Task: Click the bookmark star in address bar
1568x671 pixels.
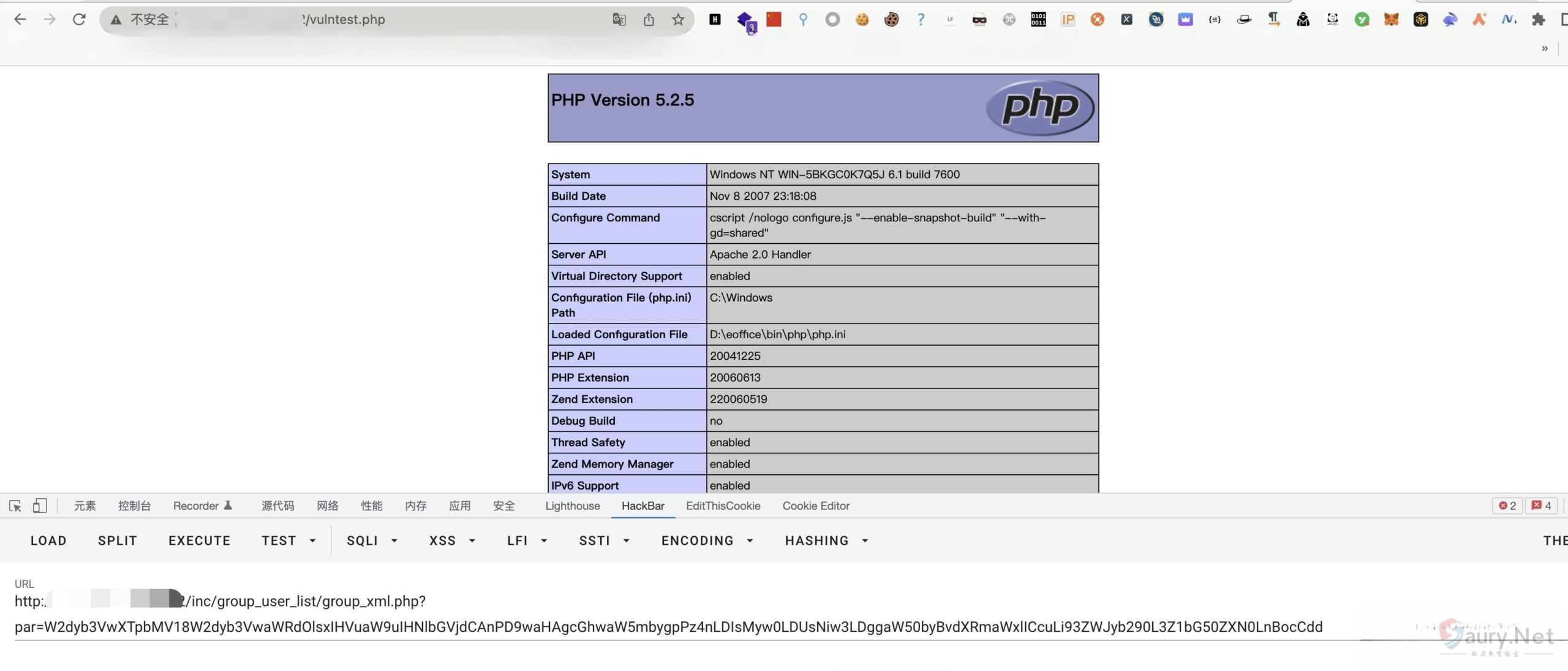Action: click(677, 20)
